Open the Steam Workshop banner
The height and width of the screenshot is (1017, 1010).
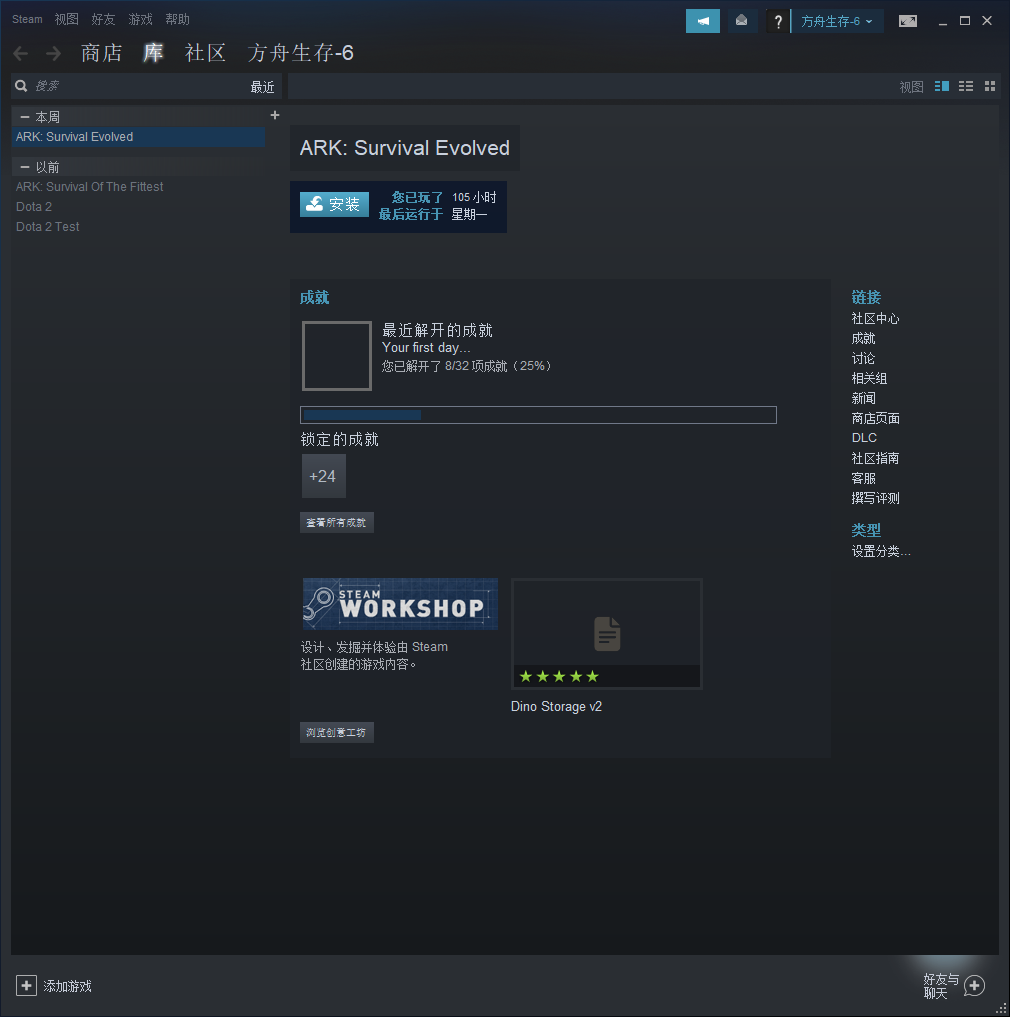tap(400, 604)
